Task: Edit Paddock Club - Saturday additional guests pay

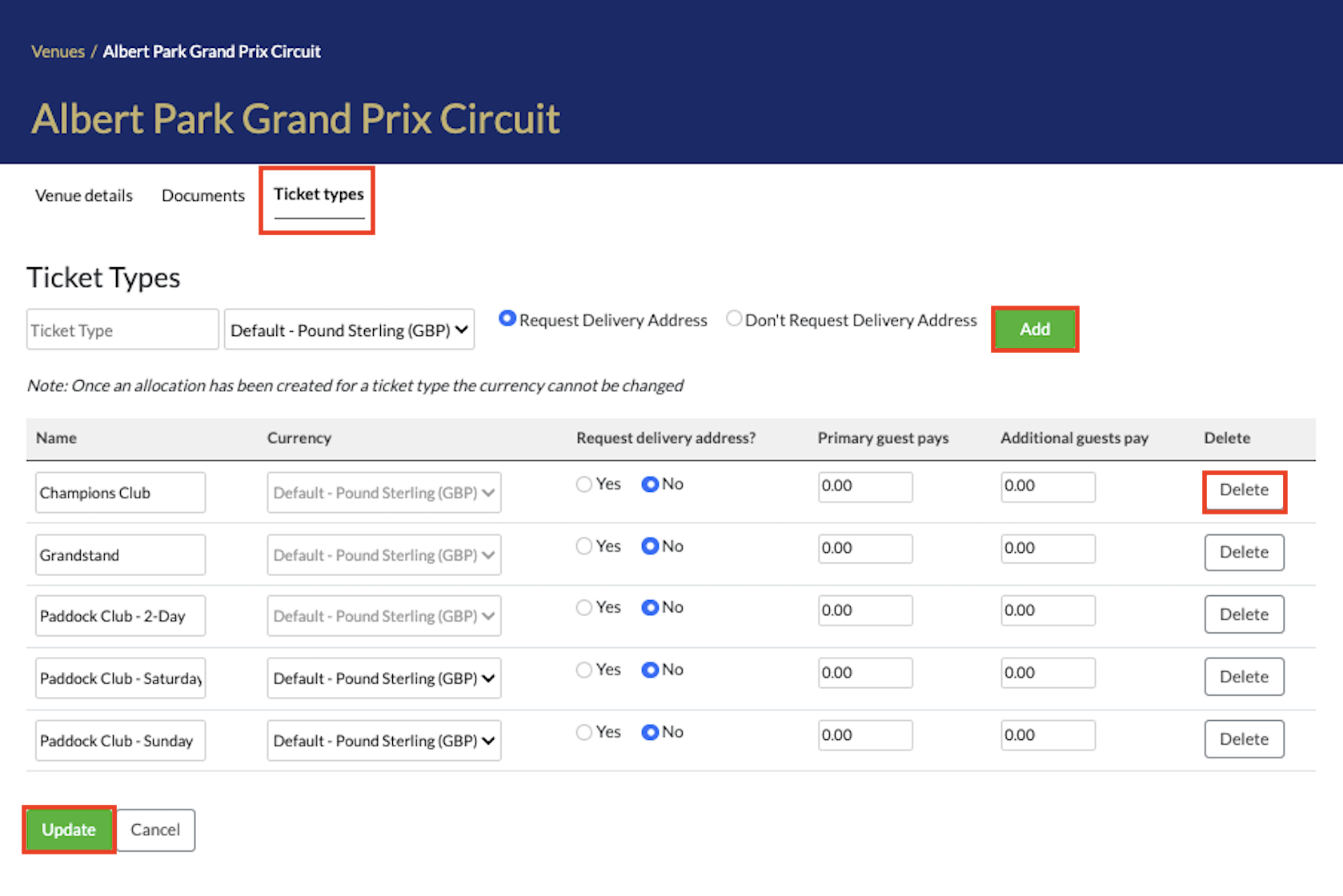Action: (1048, 673)
